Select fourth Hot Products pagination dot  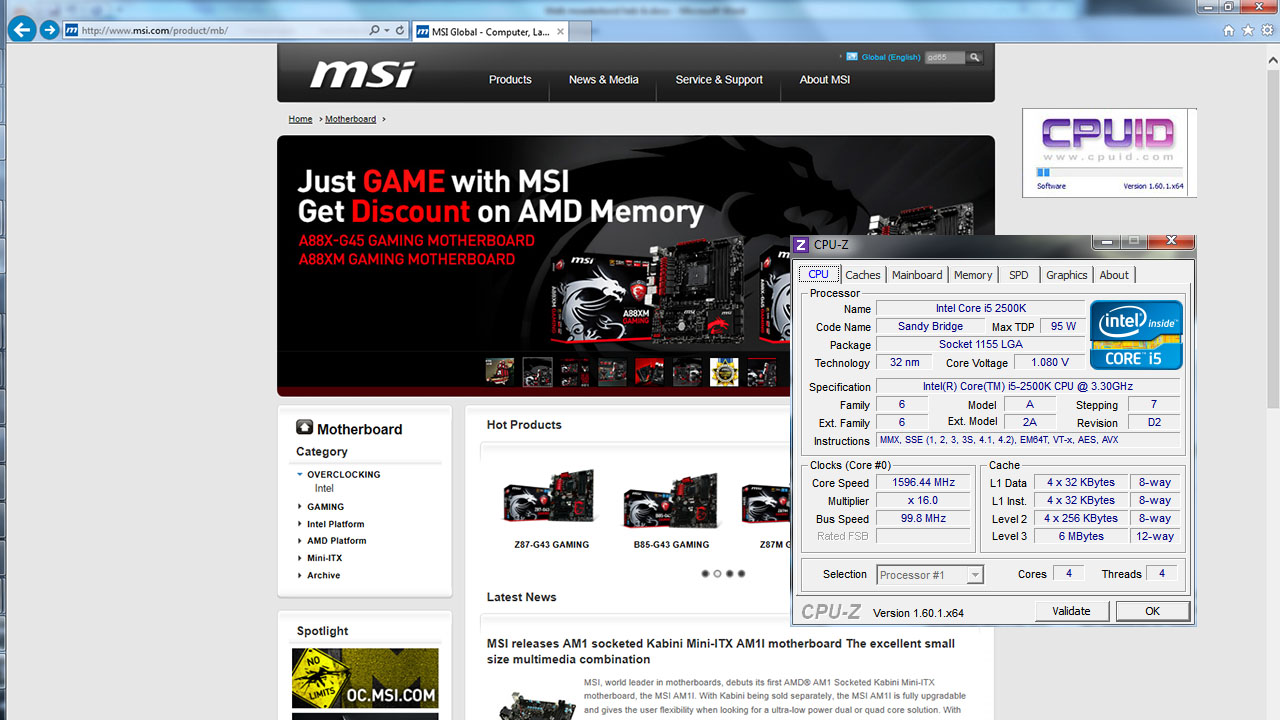(x=741, y=574)
